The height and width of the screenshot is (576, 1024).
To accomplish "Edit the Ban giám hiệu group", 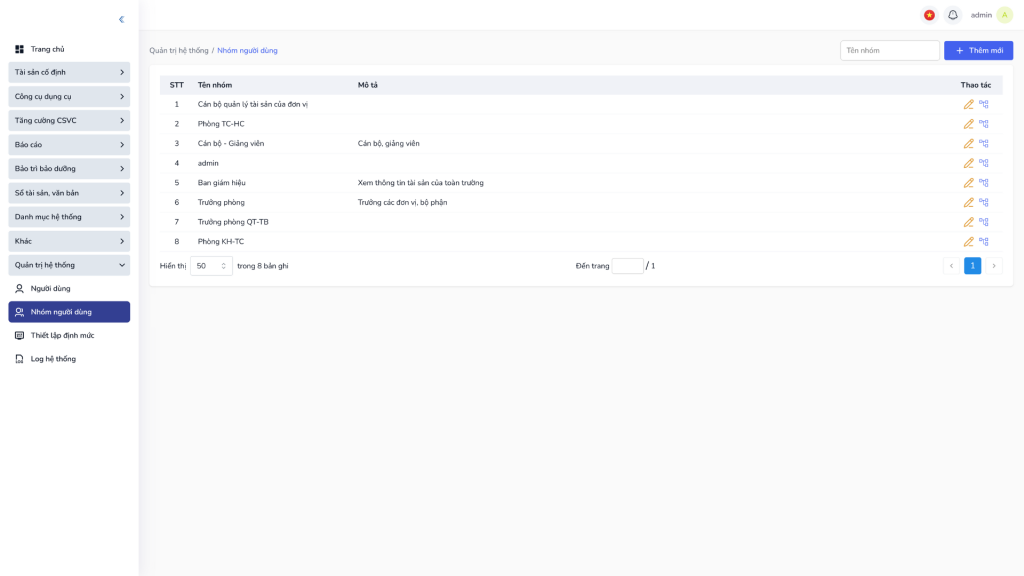I will [x=968, y=183].
